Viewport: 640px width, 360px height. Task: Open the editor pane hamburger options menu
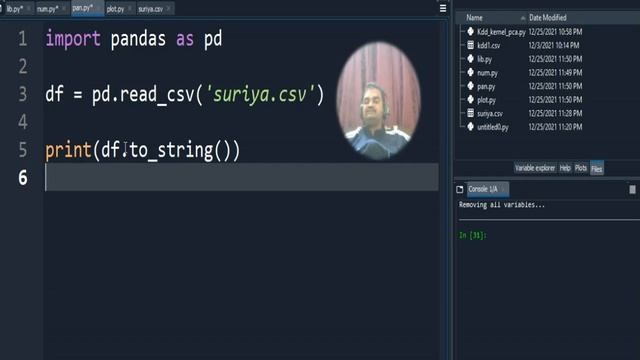tap(443, 8)
